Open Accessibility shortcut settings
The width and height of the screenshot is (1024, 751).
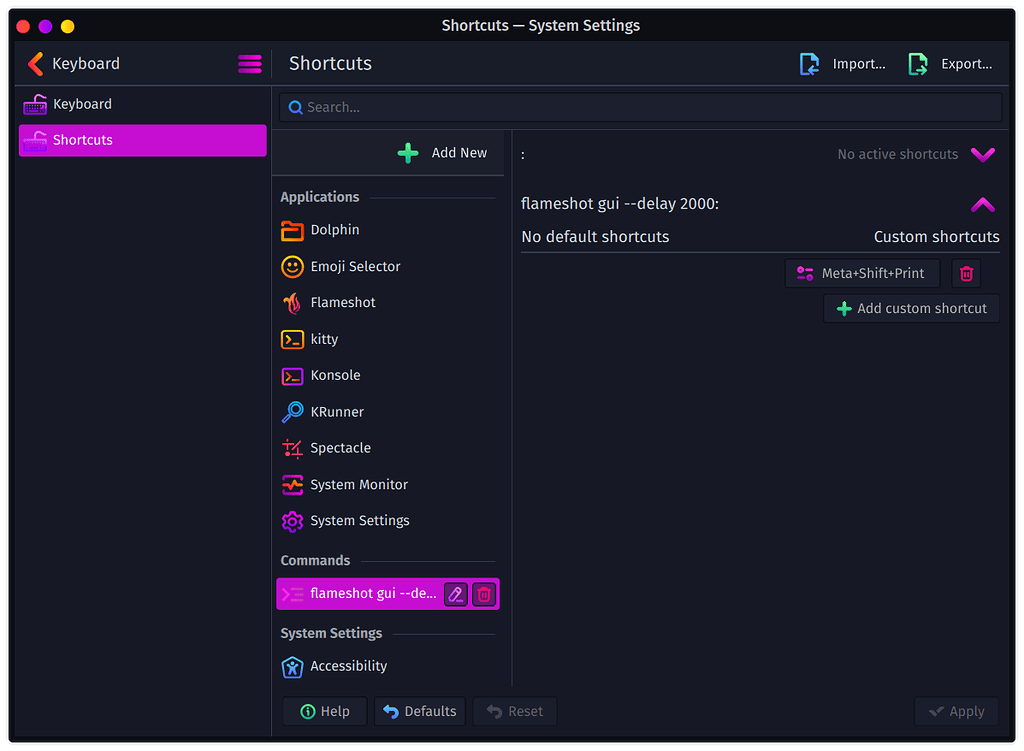348,666
